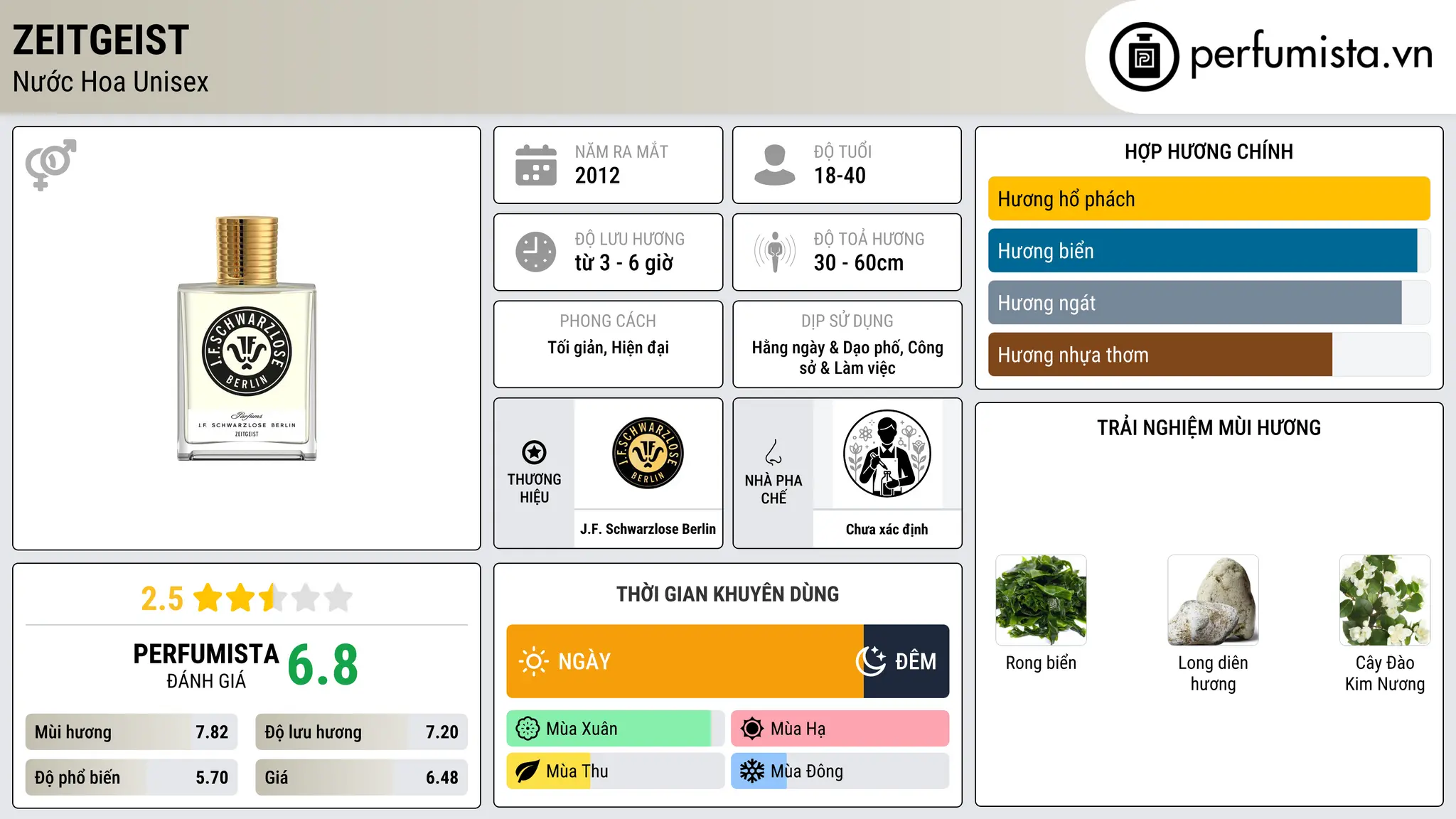Image resolution: width=1456 pixels, height=819 pixels.
Task: Click the age range 18-40
Action: pyautogui.click(x=840, y=176)
